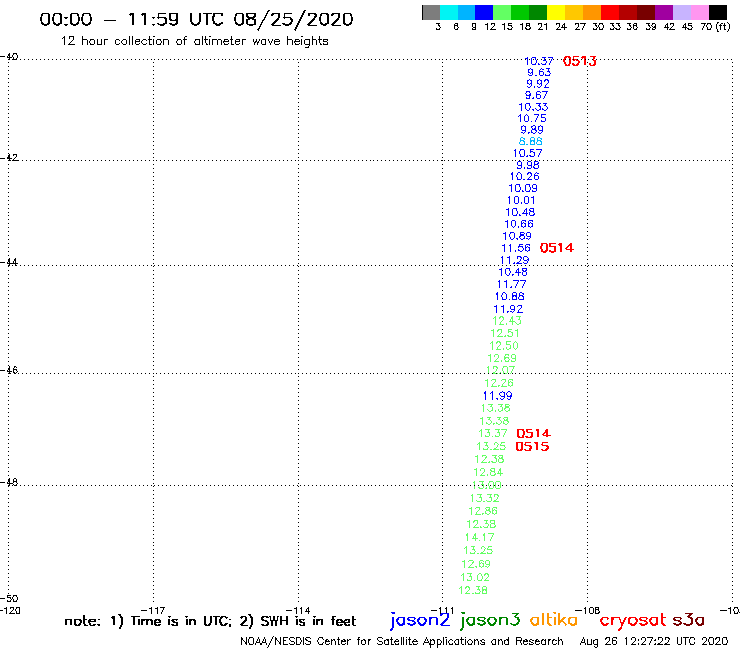Select the 10.01 wave height reading

[x=521, y=200]
